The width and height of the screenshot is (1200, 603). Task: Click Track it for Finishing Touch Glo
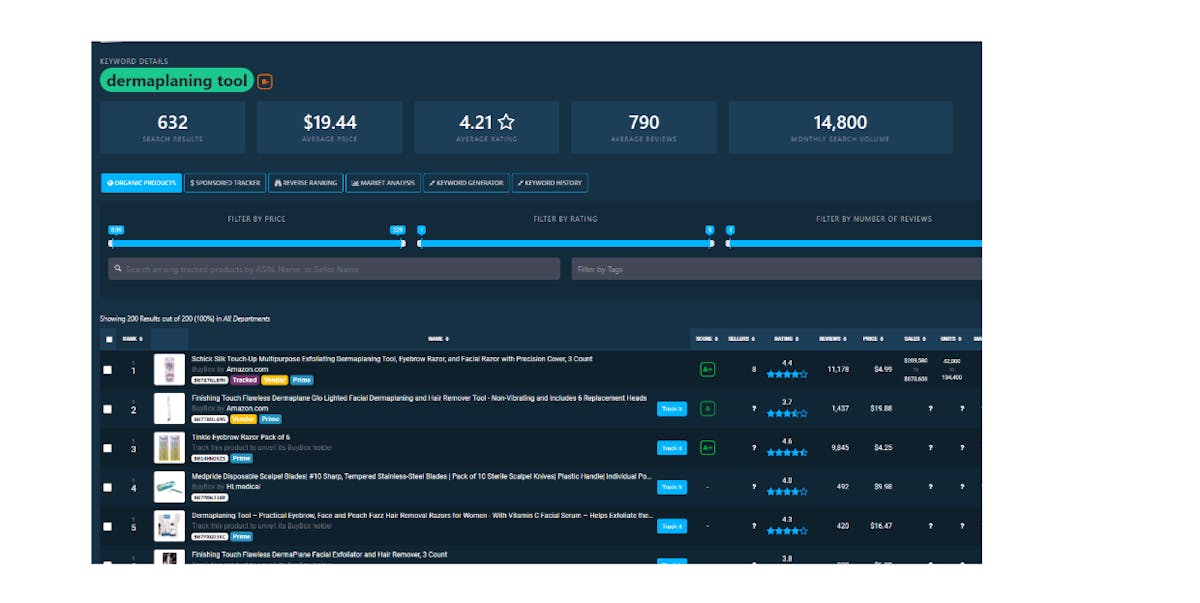pos(672,408)
